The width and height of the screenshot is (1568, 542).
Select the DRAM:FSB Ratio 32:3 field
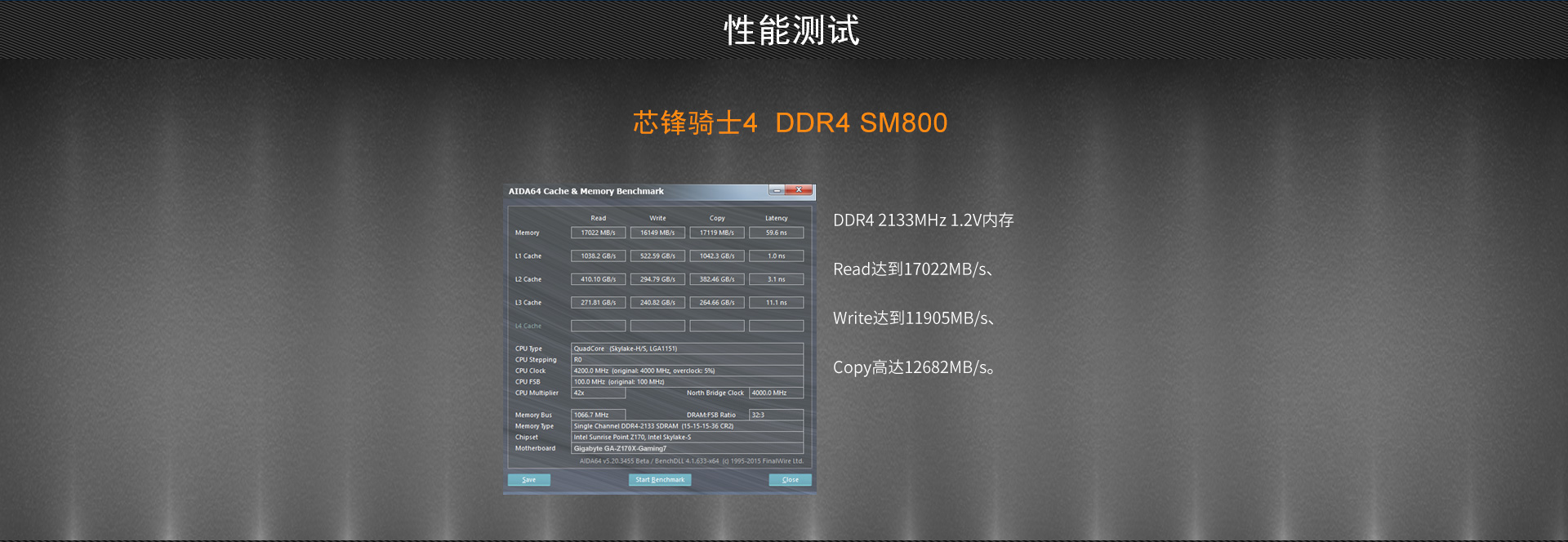776,415
